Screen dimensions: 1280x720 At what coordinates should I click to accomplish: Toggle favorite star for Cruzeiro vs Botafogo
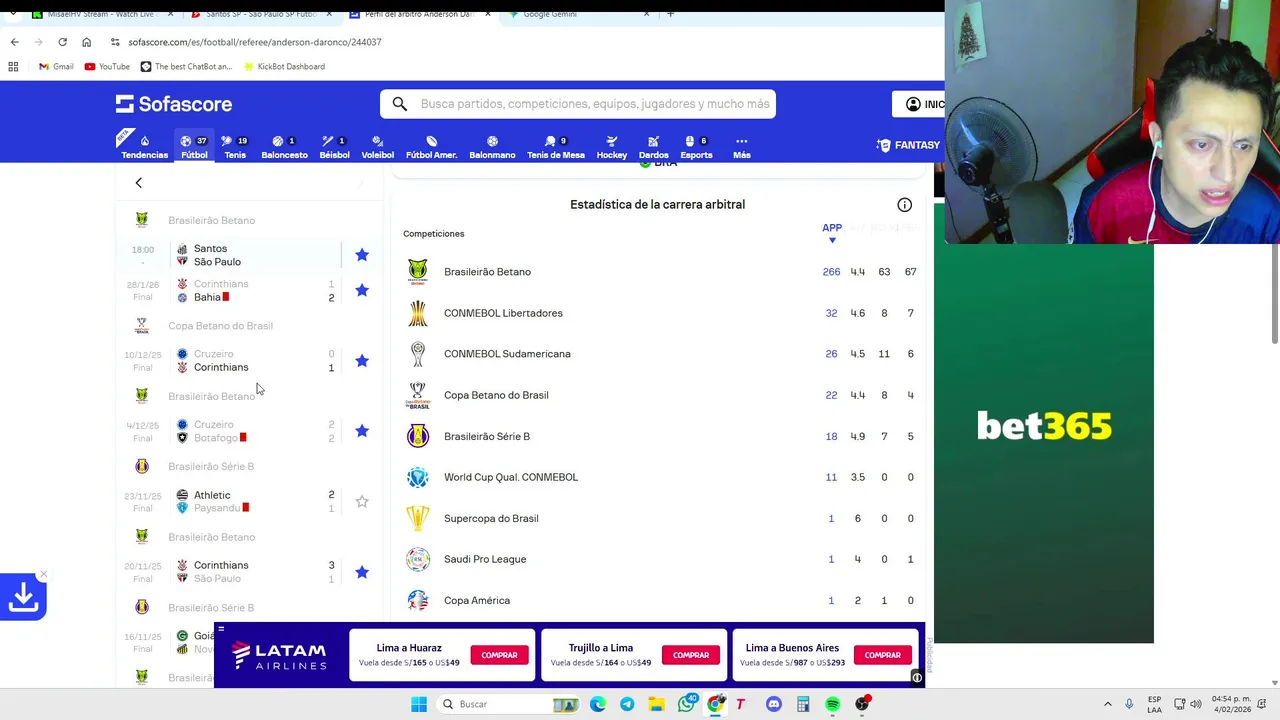(x=362, y=431)
